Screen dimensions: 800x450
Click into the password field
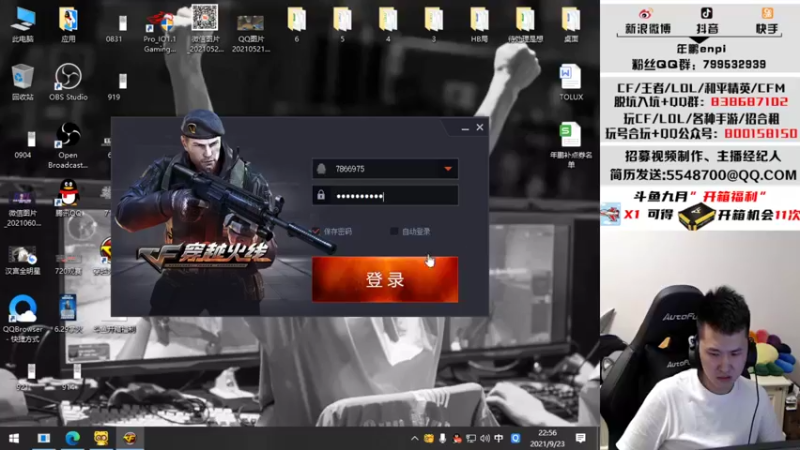click(x=385, y=195)
